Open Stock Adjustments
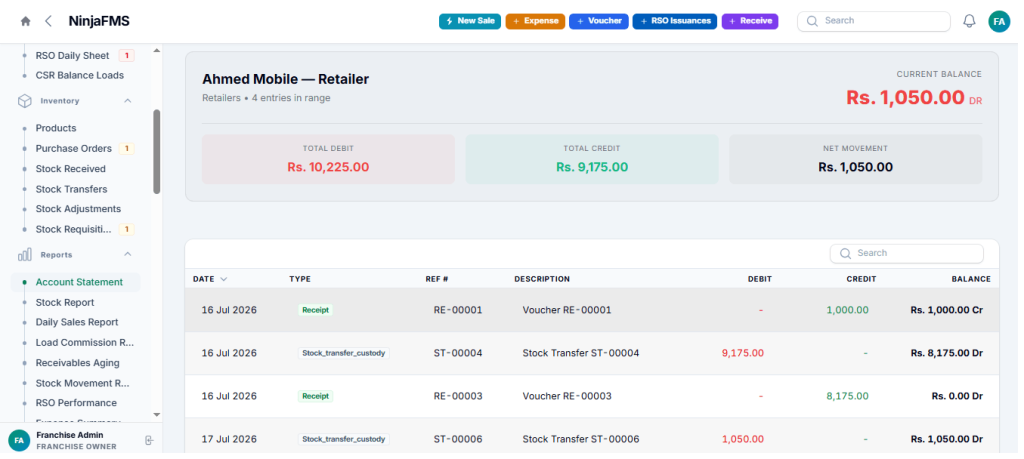The height and width of the screenshot is (459, 1024). click(78, 209)
